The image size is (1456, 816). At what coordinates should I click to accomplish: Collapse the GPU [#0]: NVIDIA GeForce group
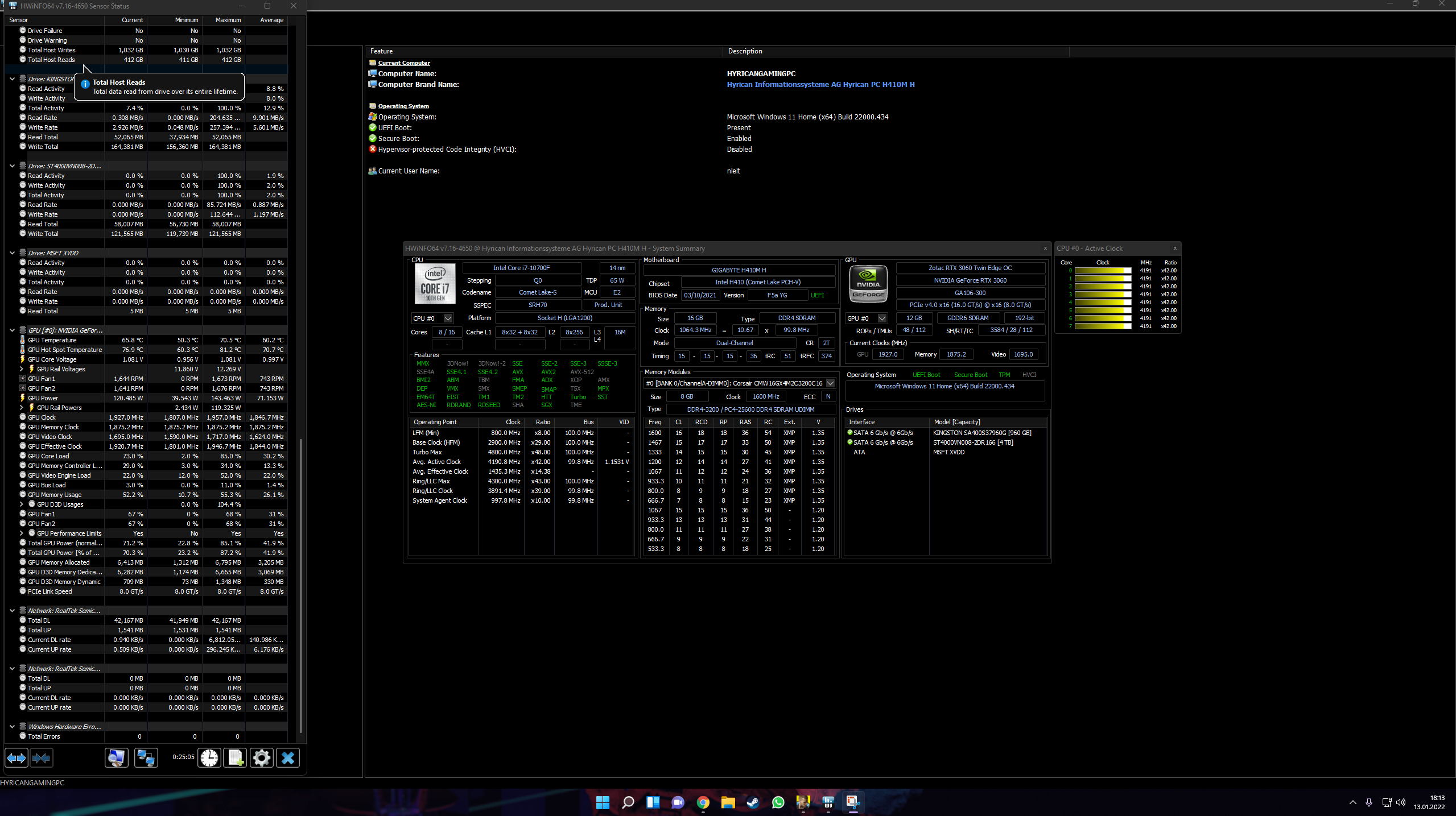[13, 330]
